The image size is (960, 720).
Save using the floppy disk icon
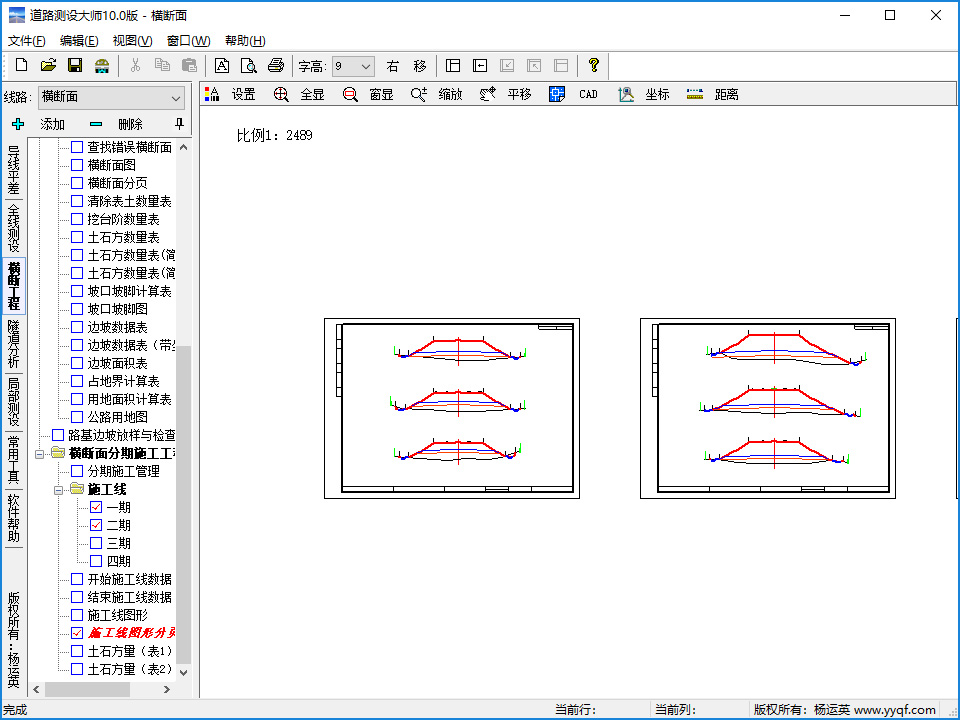click(75, 65)
